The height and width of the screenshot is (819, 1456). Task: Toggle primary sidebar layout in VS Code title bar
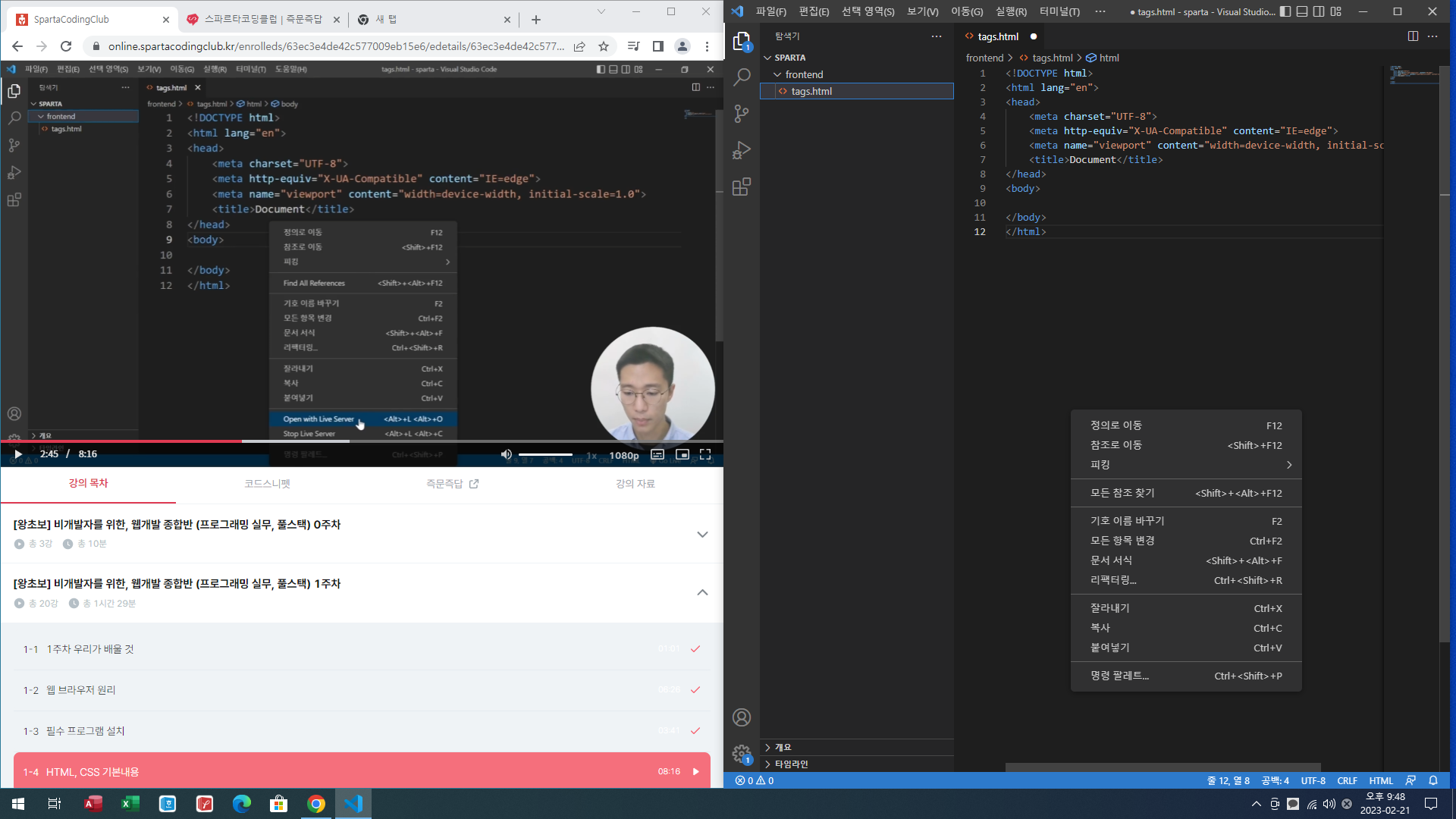[x=1285, y=11]
